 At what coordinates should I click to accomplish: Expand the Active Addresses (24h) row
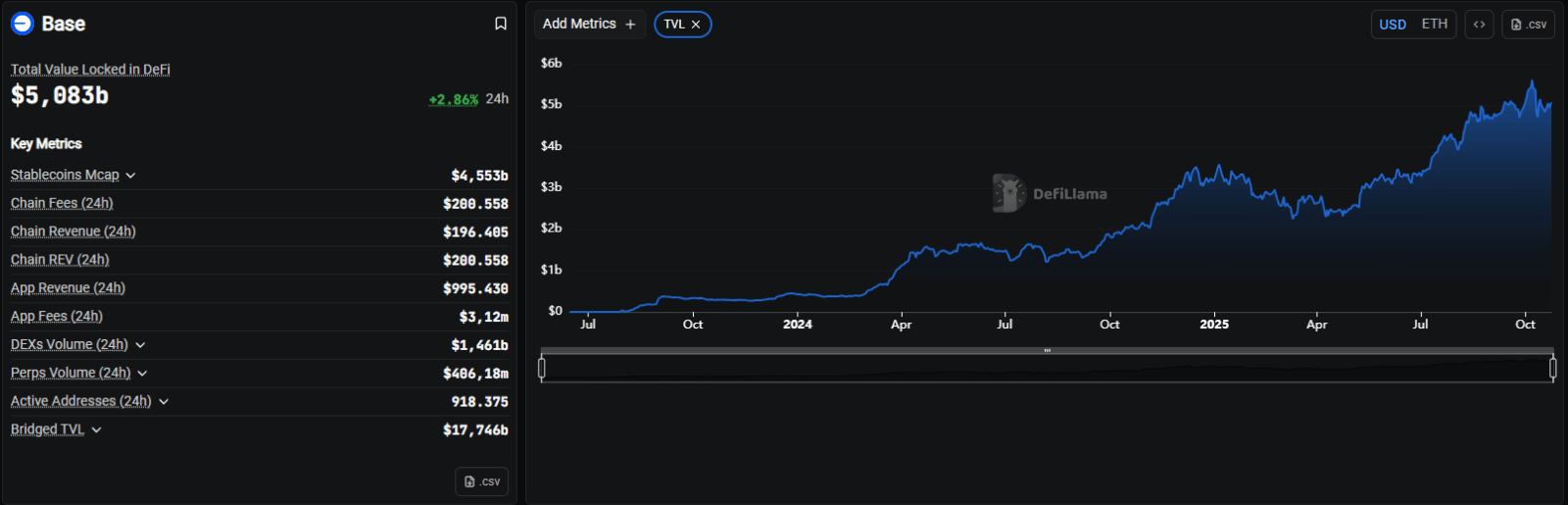[x=164, y=402]
